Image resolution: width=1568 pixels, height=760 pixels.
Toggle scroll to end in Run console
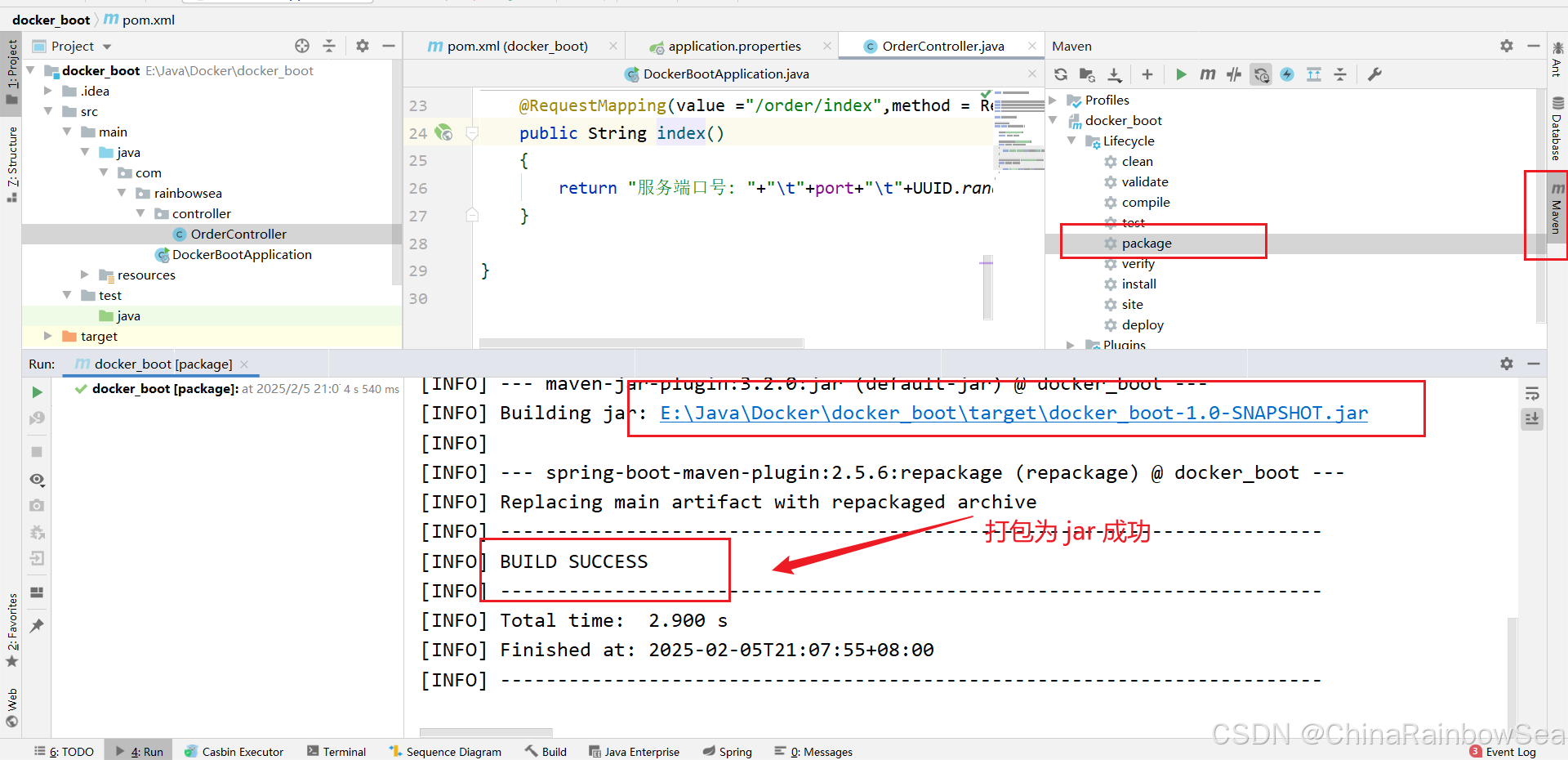tap(1532, 419)
